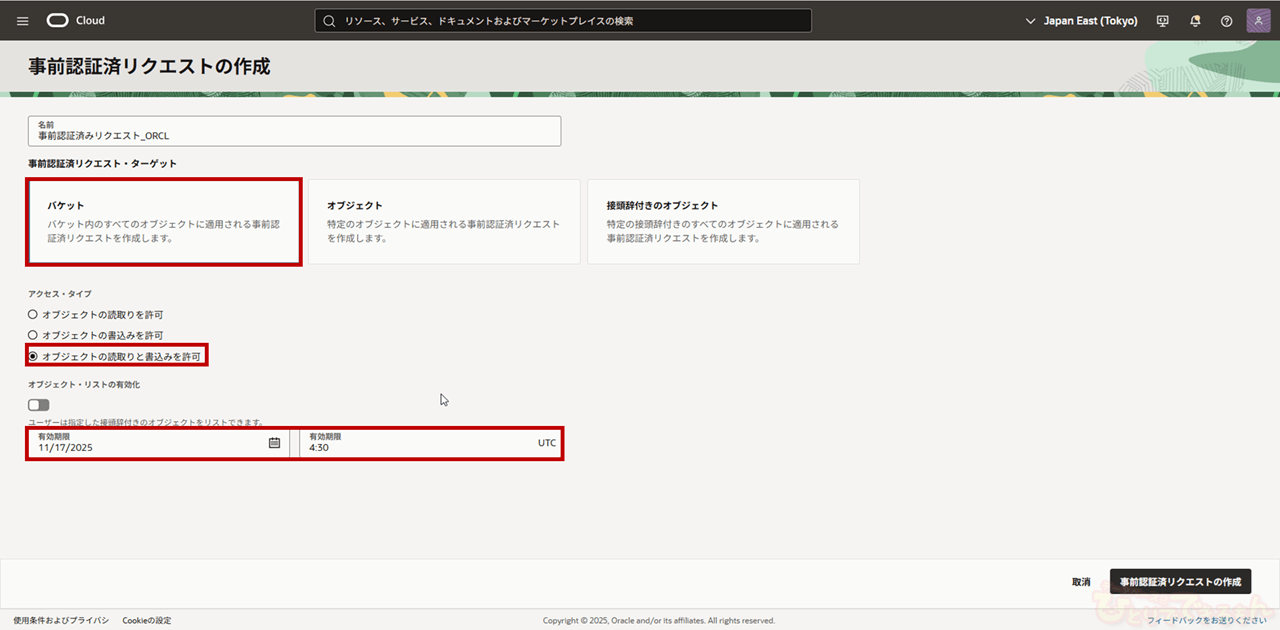Viewport: 1280px width, 630px height.
Task: Click the search magnifier icon
Action: point(329,21)
